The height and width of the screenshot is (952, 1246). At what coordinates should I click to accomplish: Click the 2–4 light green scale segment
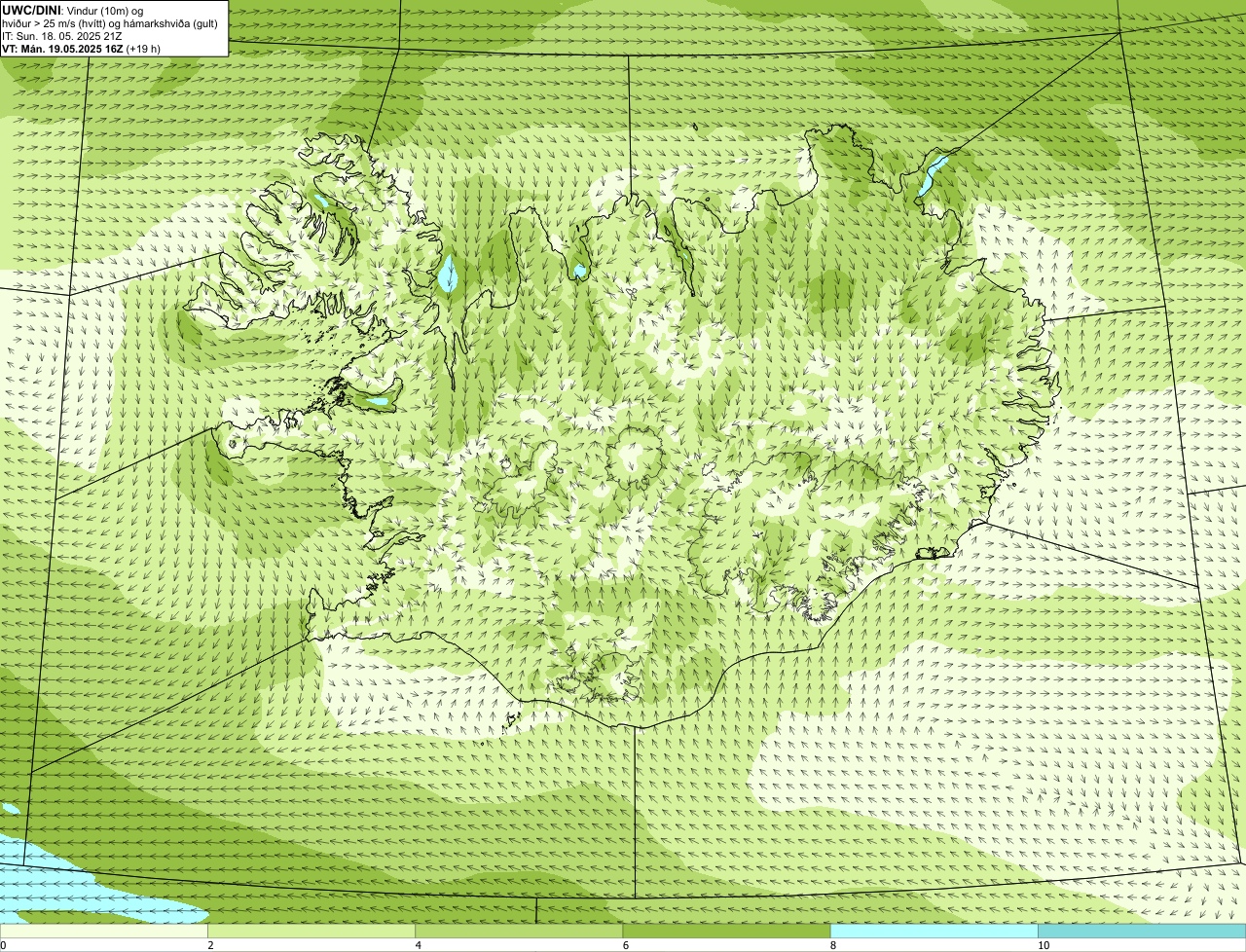[x=311, y=931]
